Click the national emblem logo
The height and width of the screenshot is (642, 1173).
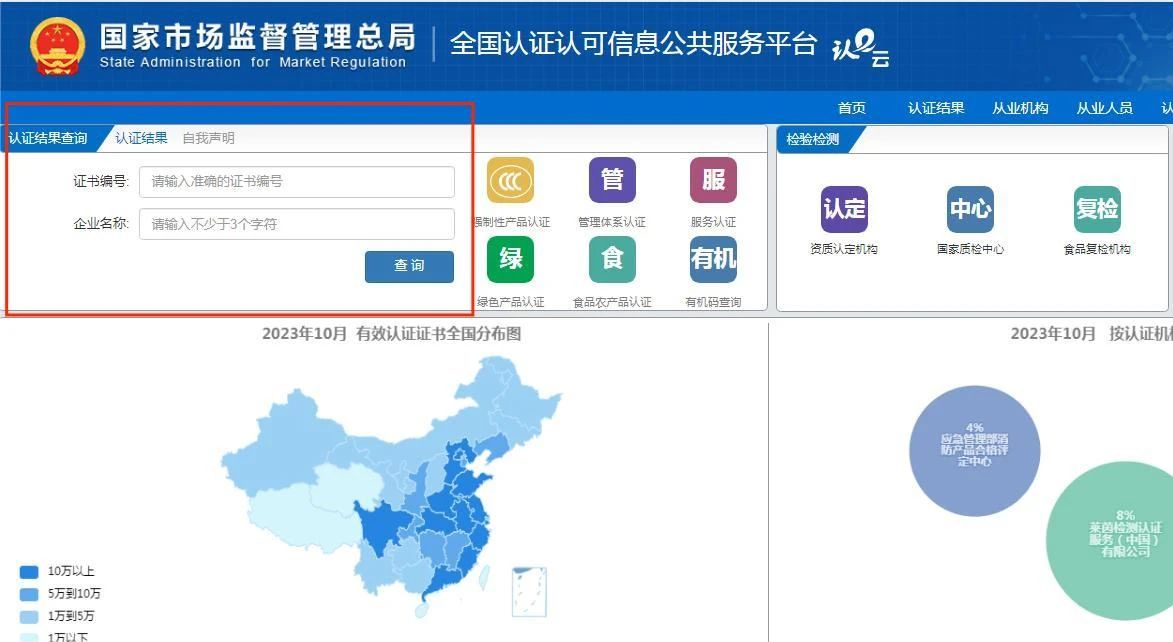pos(58,46)
